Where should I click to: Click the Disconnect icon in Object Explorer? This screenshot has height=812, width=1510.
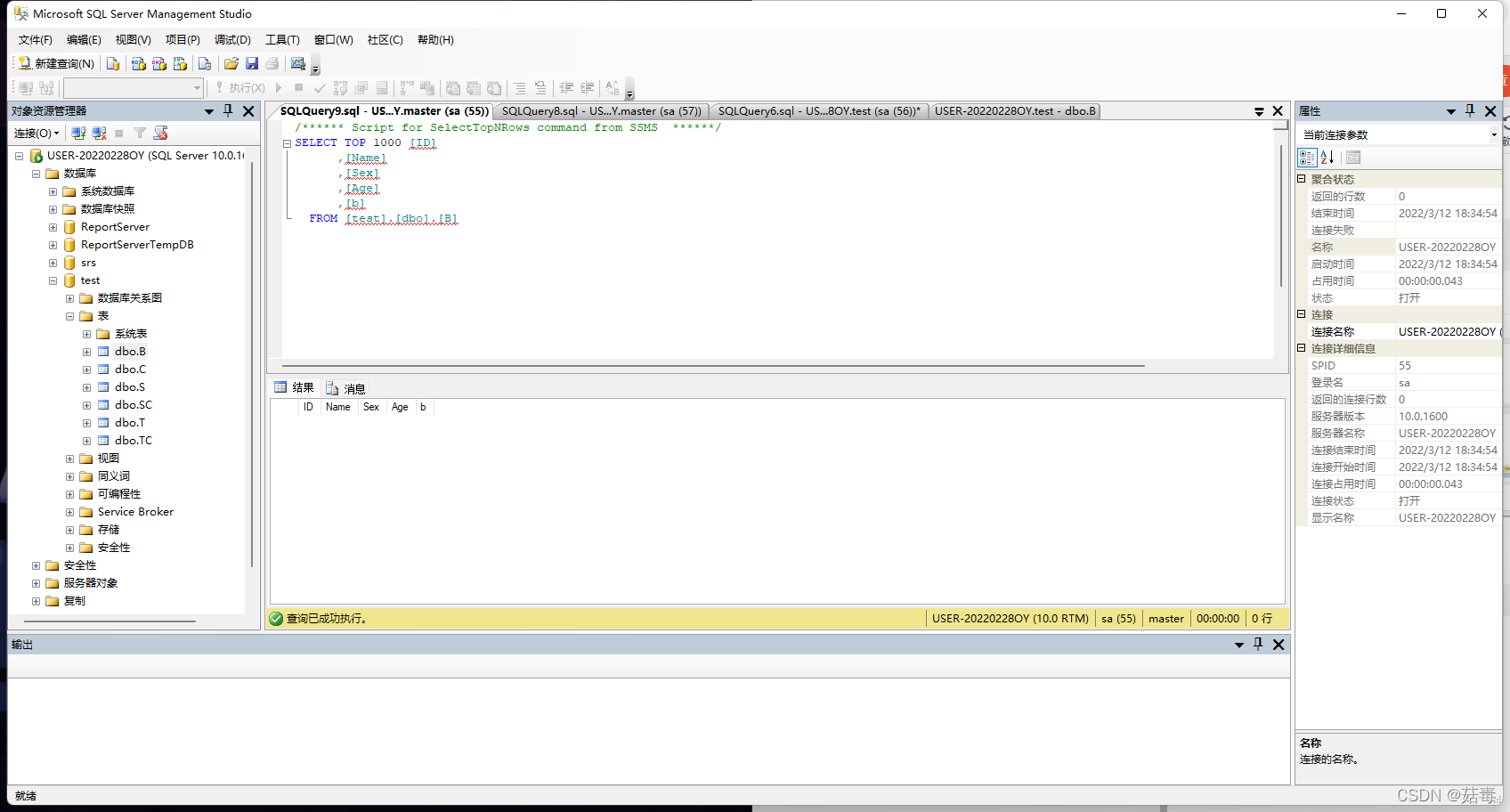click(x=99, y=133)
